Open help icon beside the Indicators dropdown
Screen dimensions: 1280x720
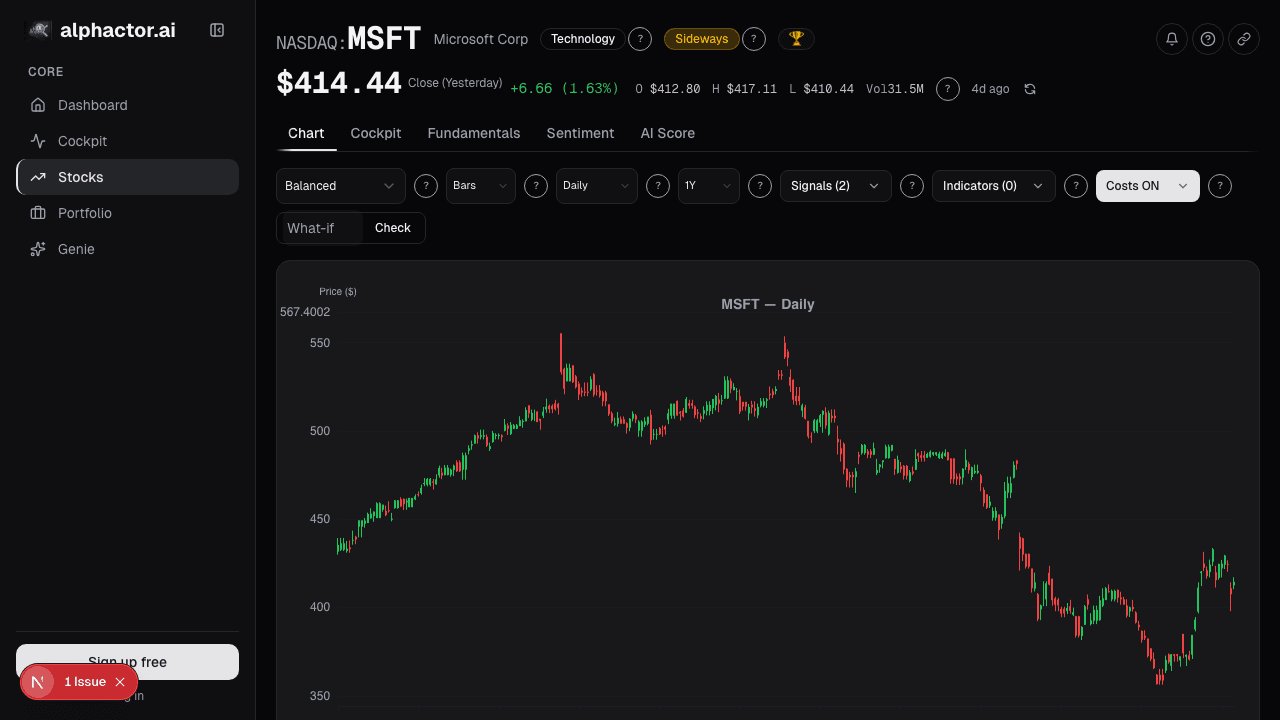[x=1076, y=186]
